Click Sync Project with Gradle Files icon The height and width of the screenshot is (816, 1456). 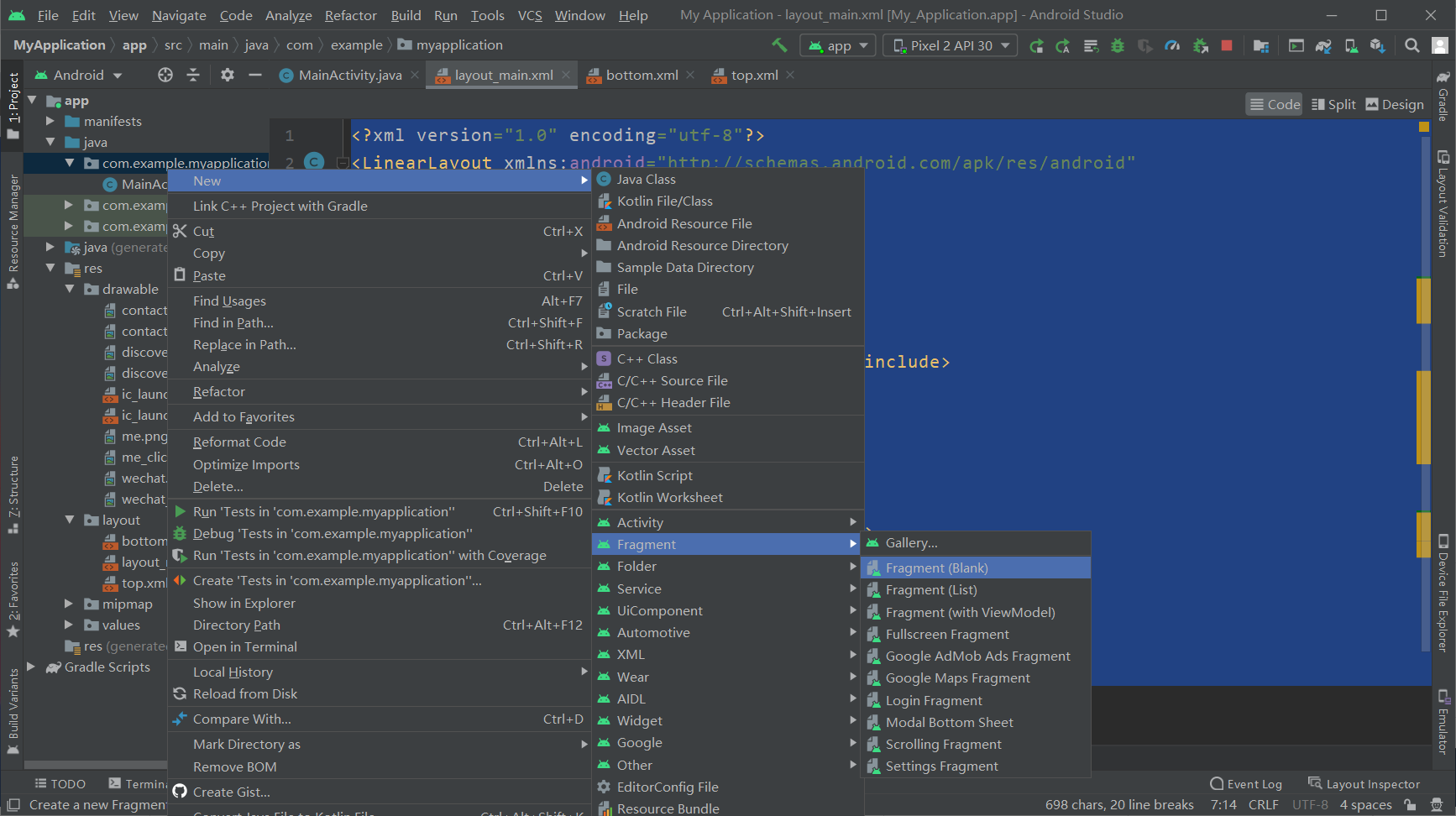point(1324,45)
